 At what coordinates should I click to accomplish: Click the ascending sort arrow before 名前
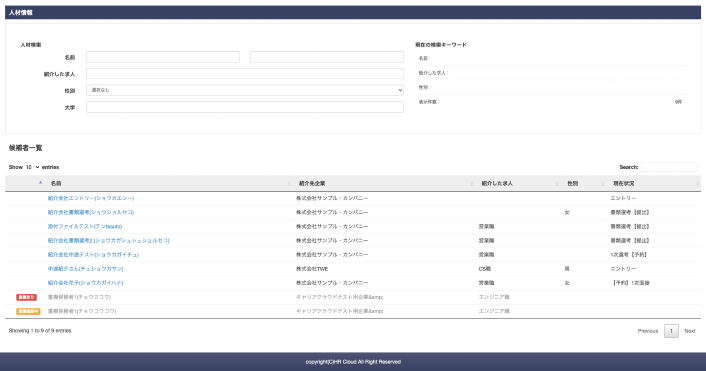[41, 183]
